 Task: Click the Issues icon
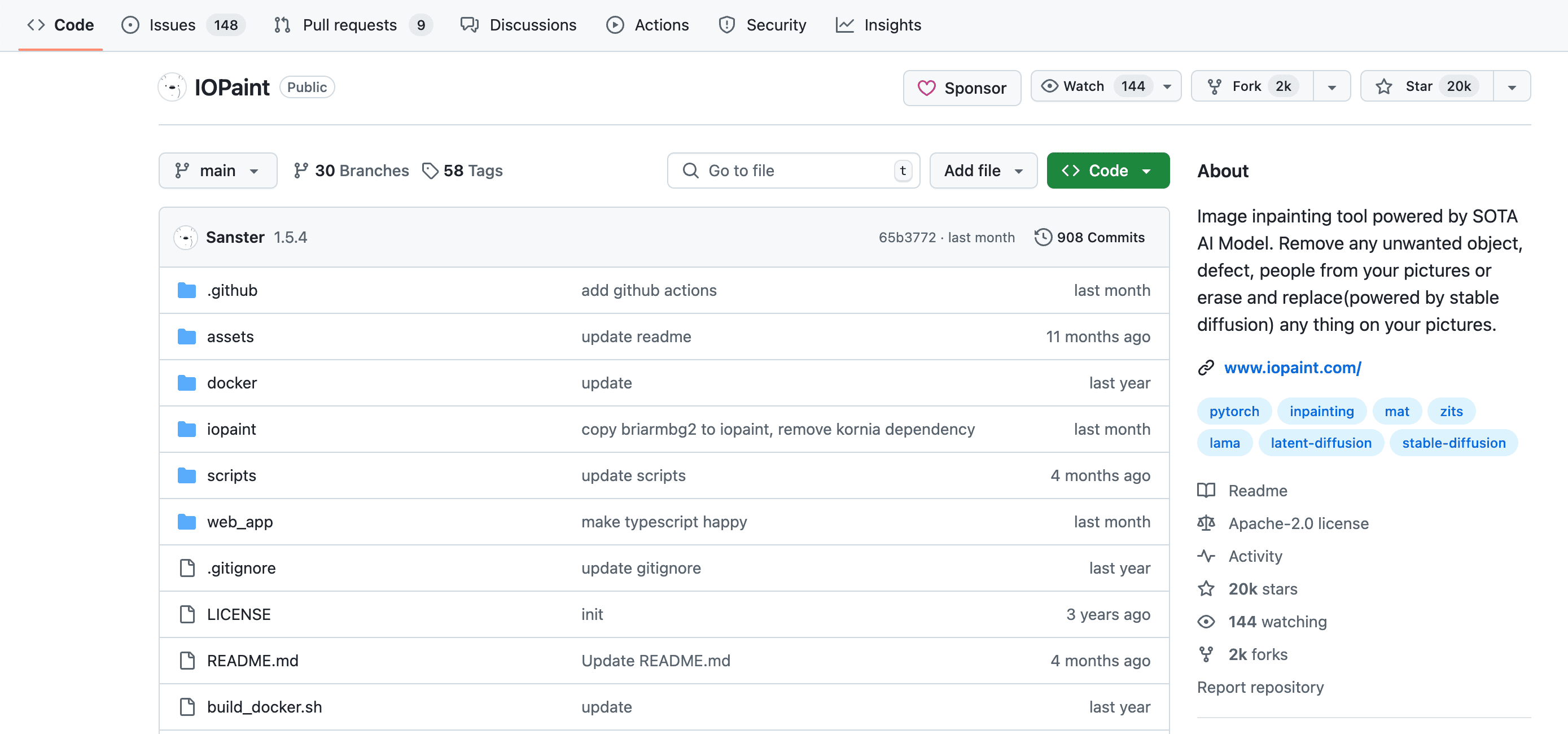(131, 24)
